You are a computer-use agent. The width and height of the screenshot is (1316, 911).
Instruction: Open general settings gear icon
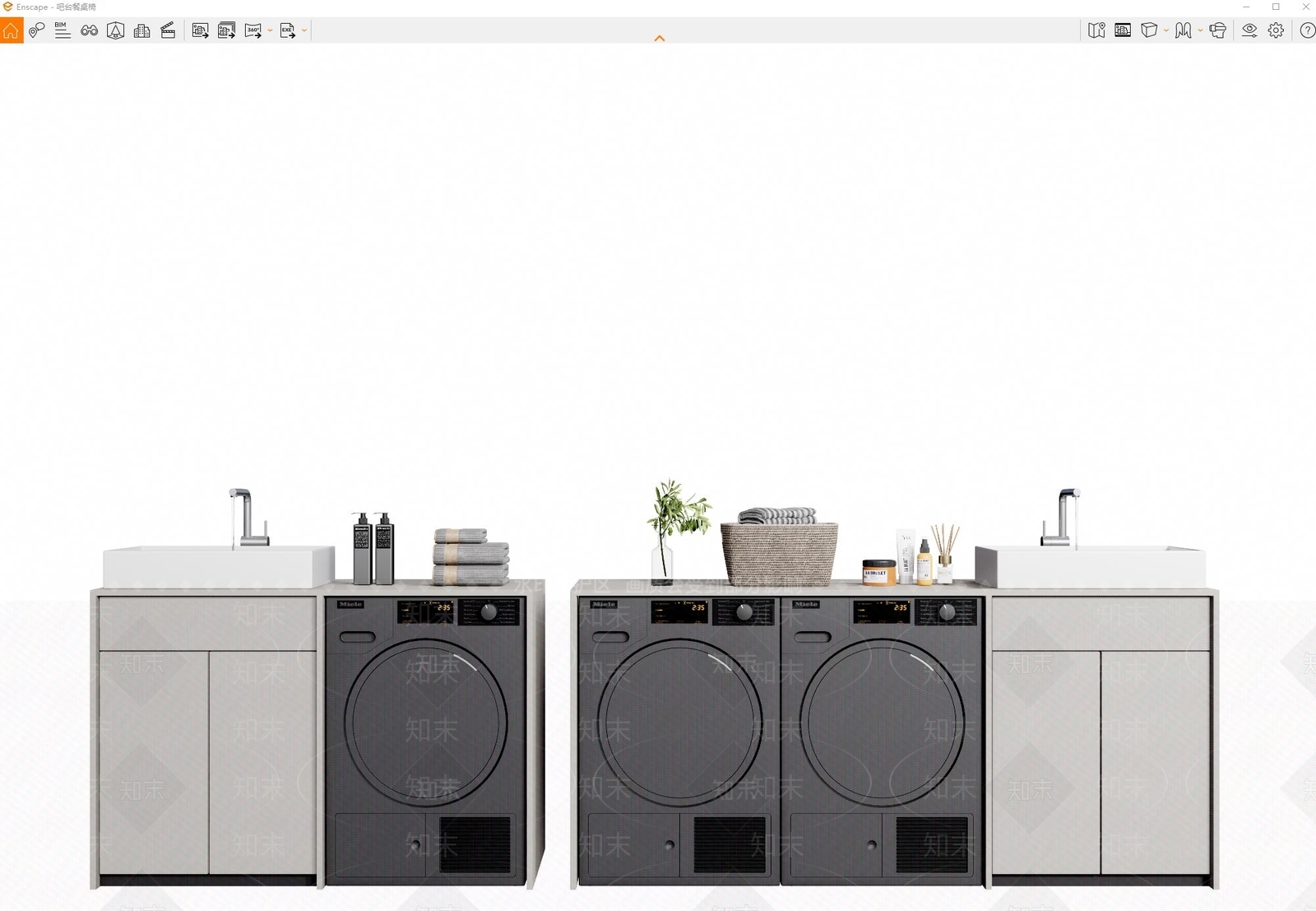click(x=1276, y=30)
